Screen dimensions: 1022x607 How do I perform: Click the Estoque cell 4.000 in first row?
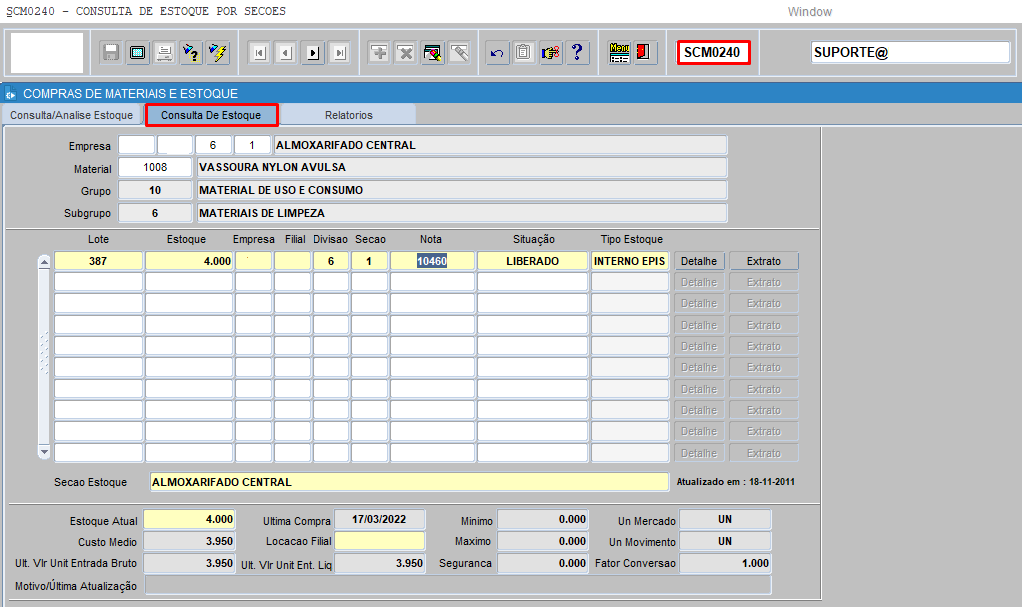click(x=189, y=261)
